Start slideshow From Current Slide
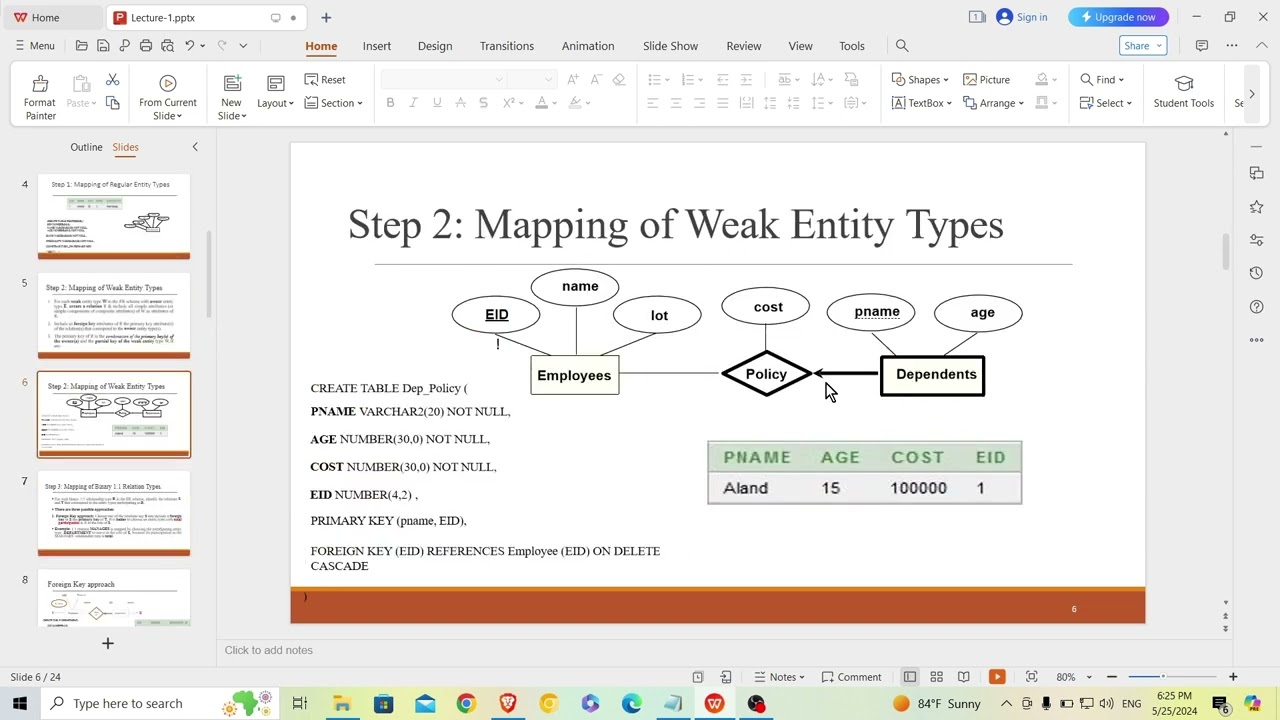 [x=168, y=97]
